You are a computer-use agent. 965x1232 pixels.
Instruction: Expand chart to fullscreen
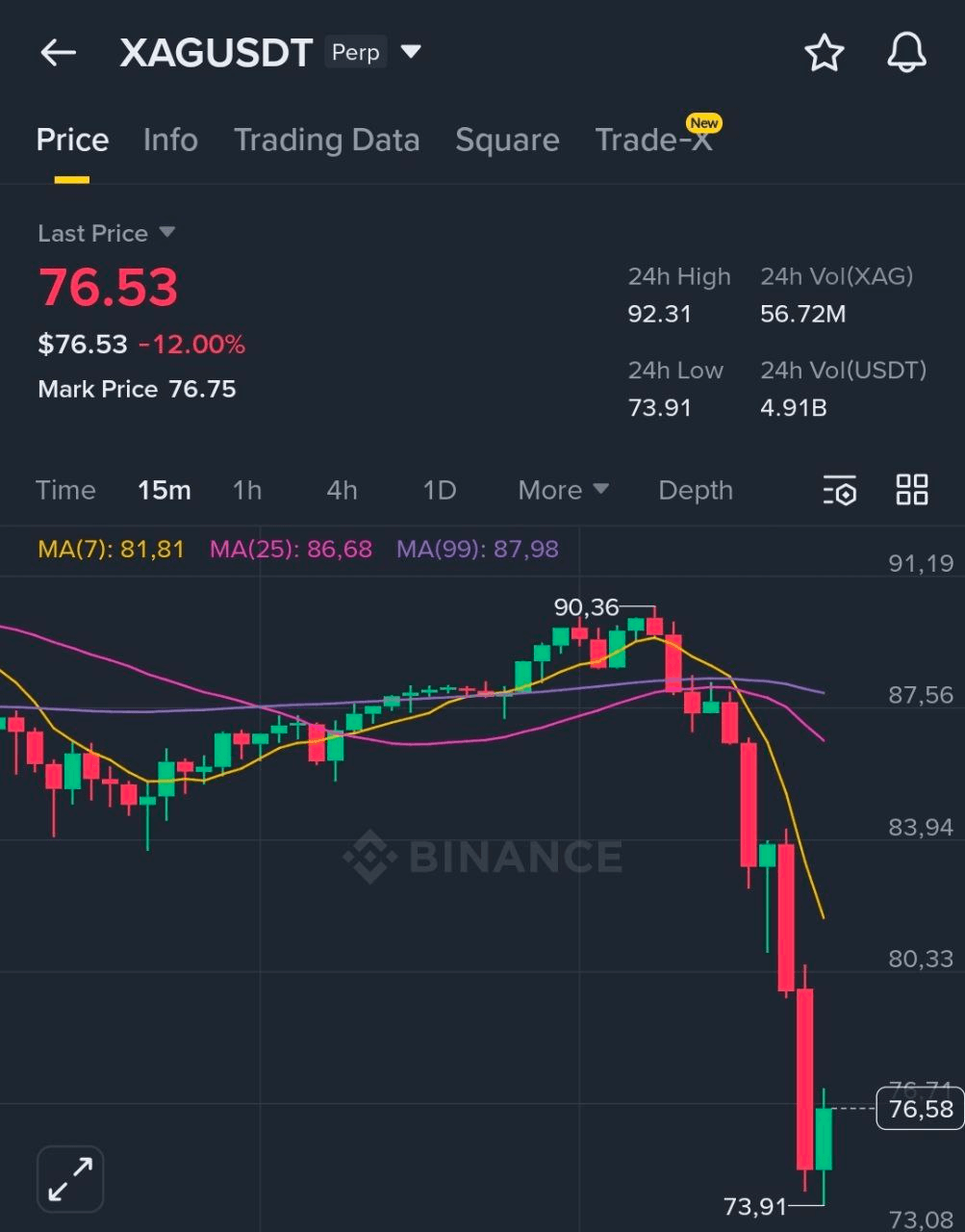(70, 1179)
